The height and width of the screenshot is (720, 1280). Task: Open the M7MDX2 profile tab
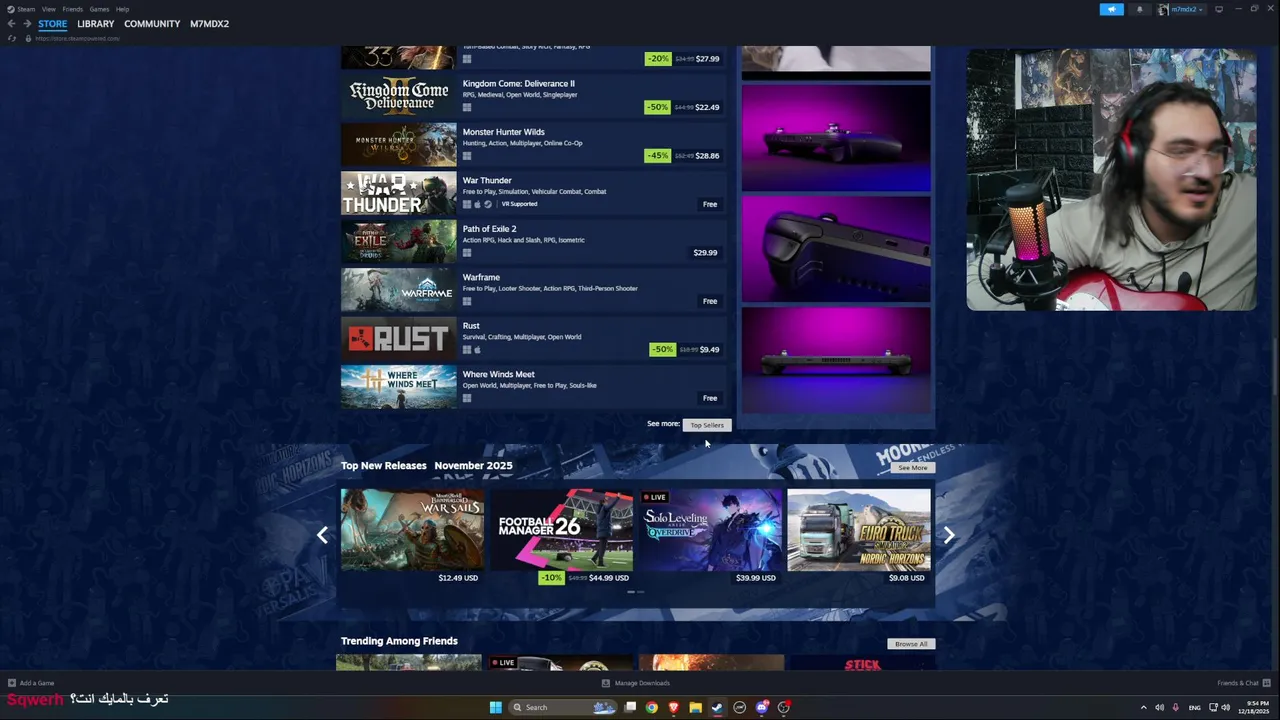point(210,24)
